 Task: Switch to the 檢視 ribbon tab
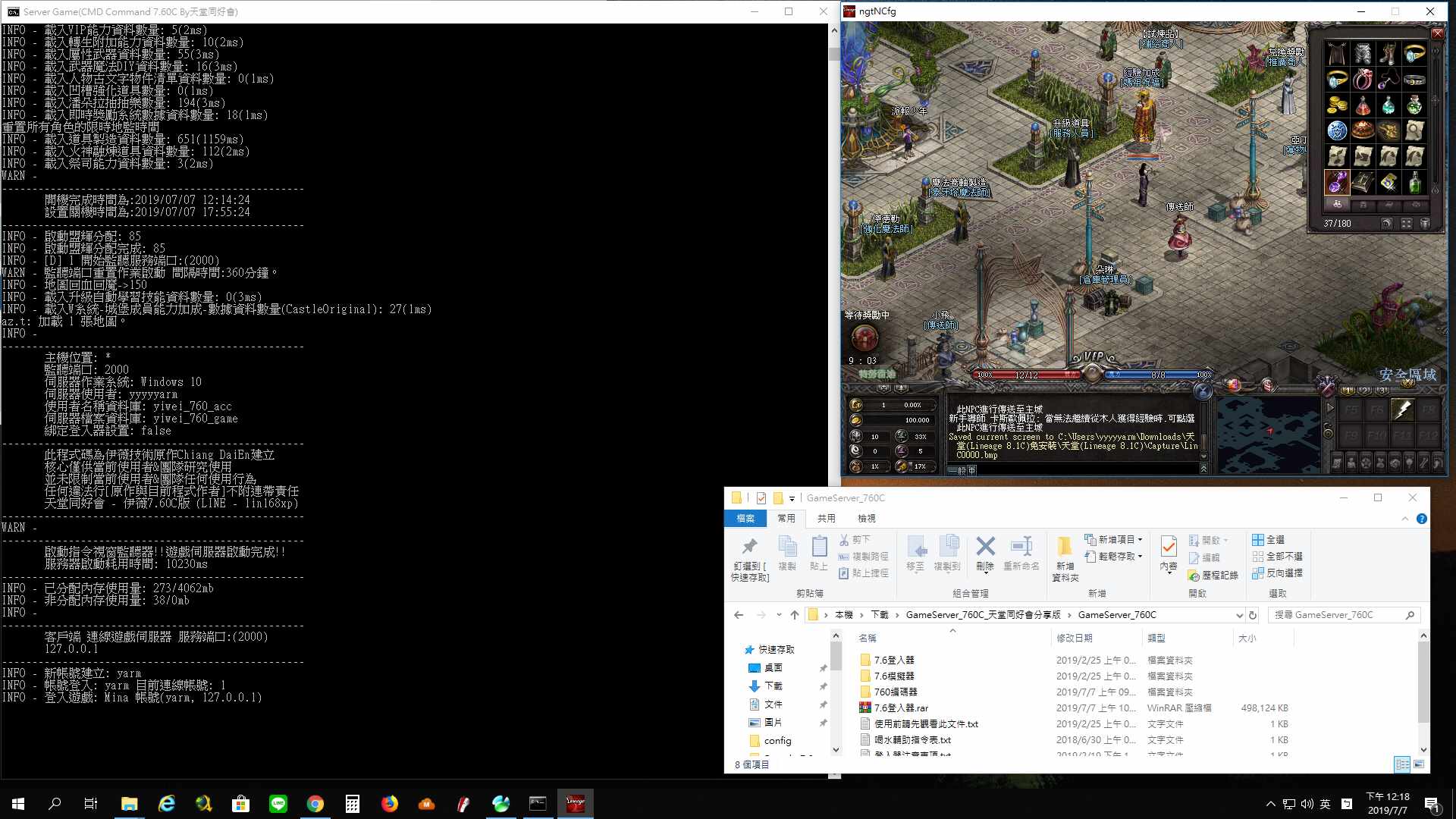[x=867, y=519]
